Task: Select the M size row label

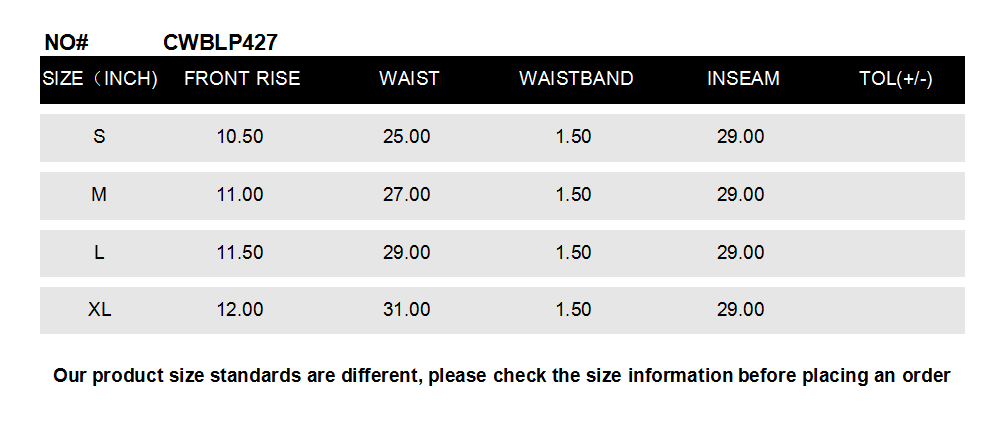Action: 99,195
